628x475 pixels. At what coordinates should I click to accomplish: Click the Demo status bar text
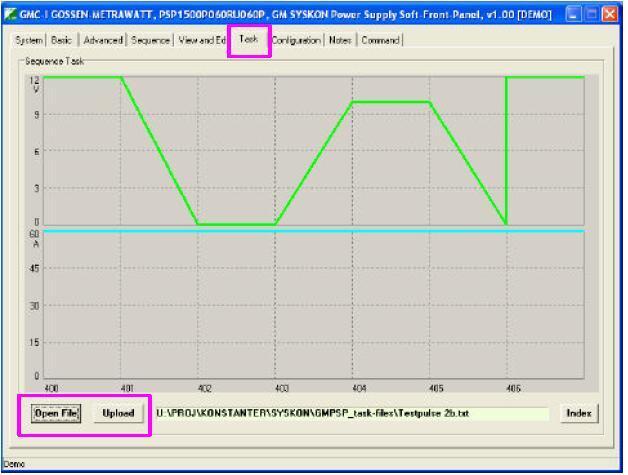tap(13, 465)
